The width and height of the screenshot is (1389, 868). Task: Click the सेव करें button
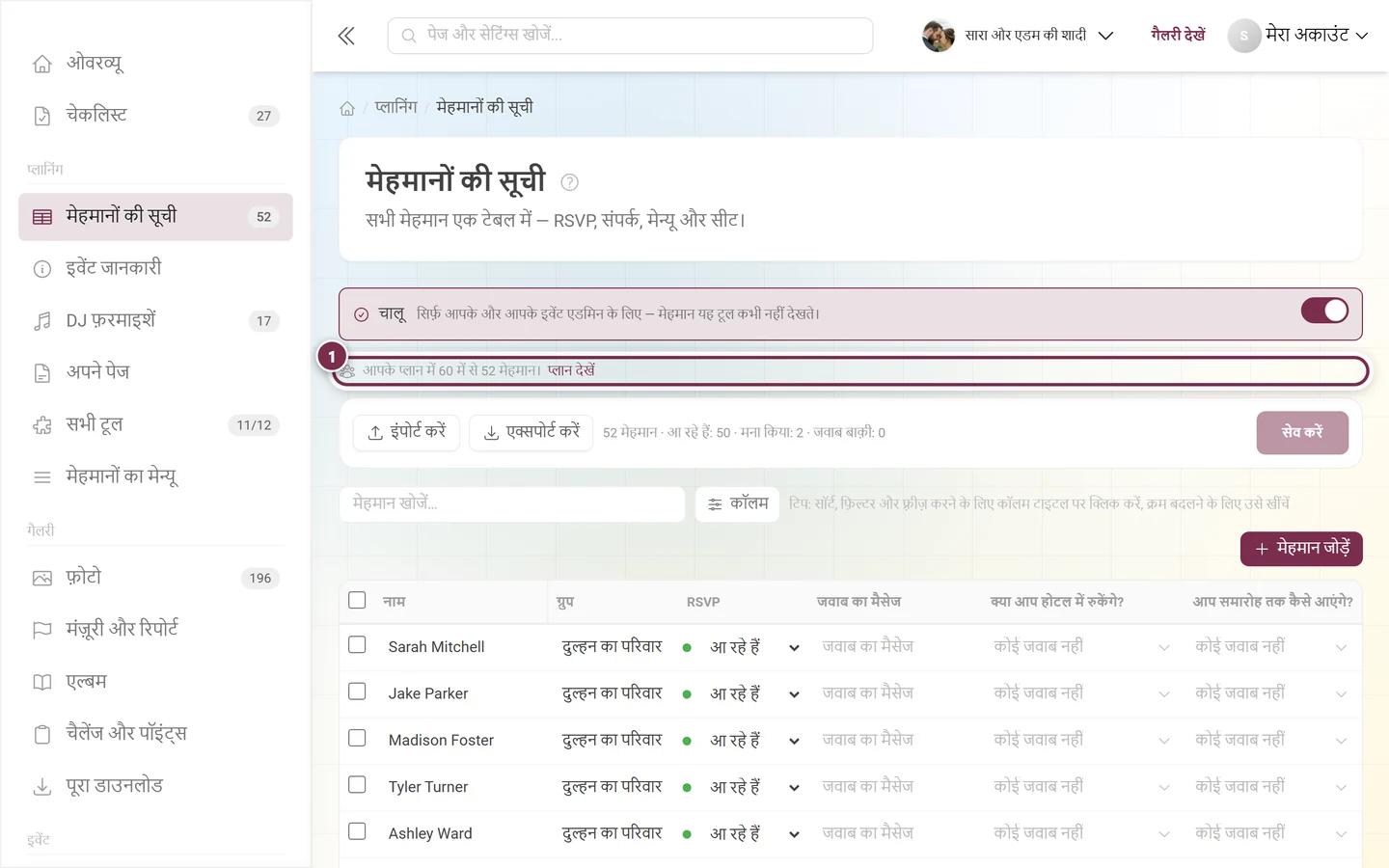coord(1302,433)
